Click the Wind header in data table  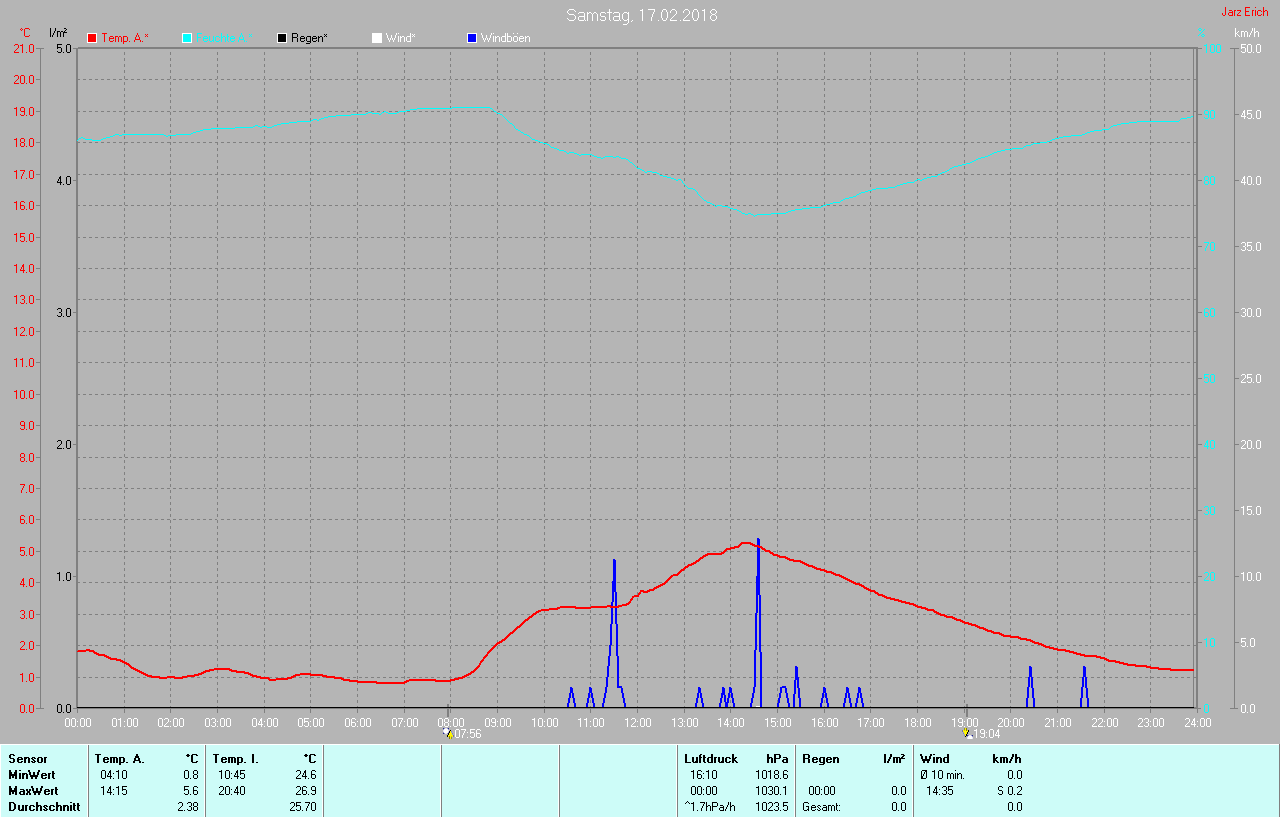pos(935,759)
